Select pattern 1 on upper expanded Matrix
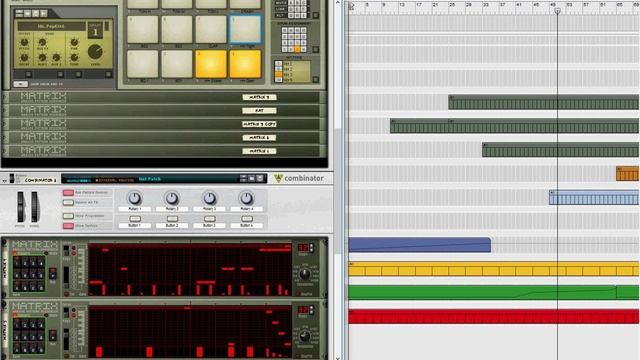640x360 pixels. (17, 263)
